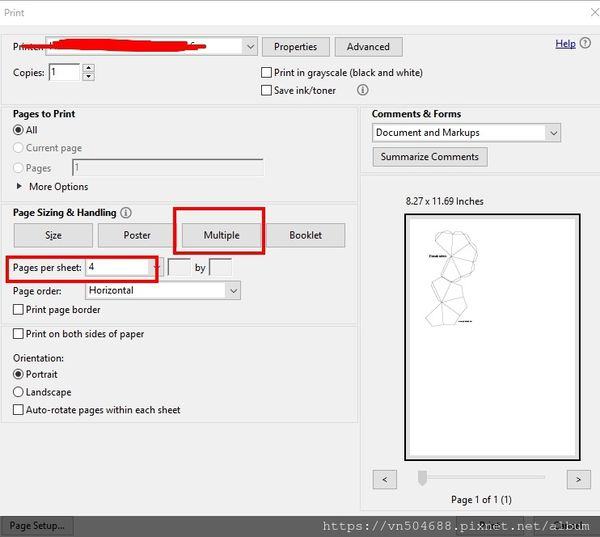The image size is (600, 537).
Task: Click the help question mark icon
Action: [585, 44]
